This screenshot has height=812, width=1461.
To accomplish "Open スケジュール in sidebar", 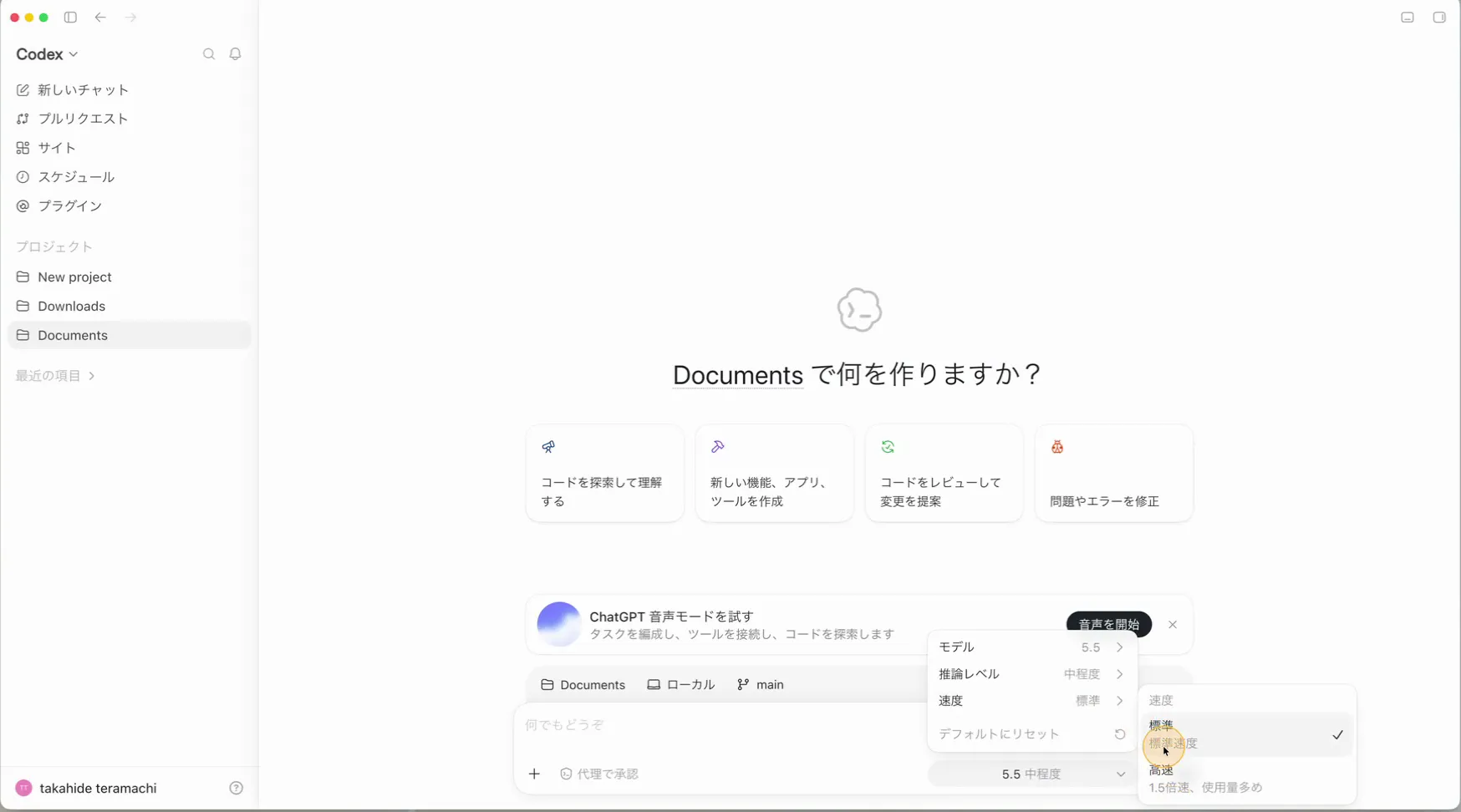I will [129, 177].
